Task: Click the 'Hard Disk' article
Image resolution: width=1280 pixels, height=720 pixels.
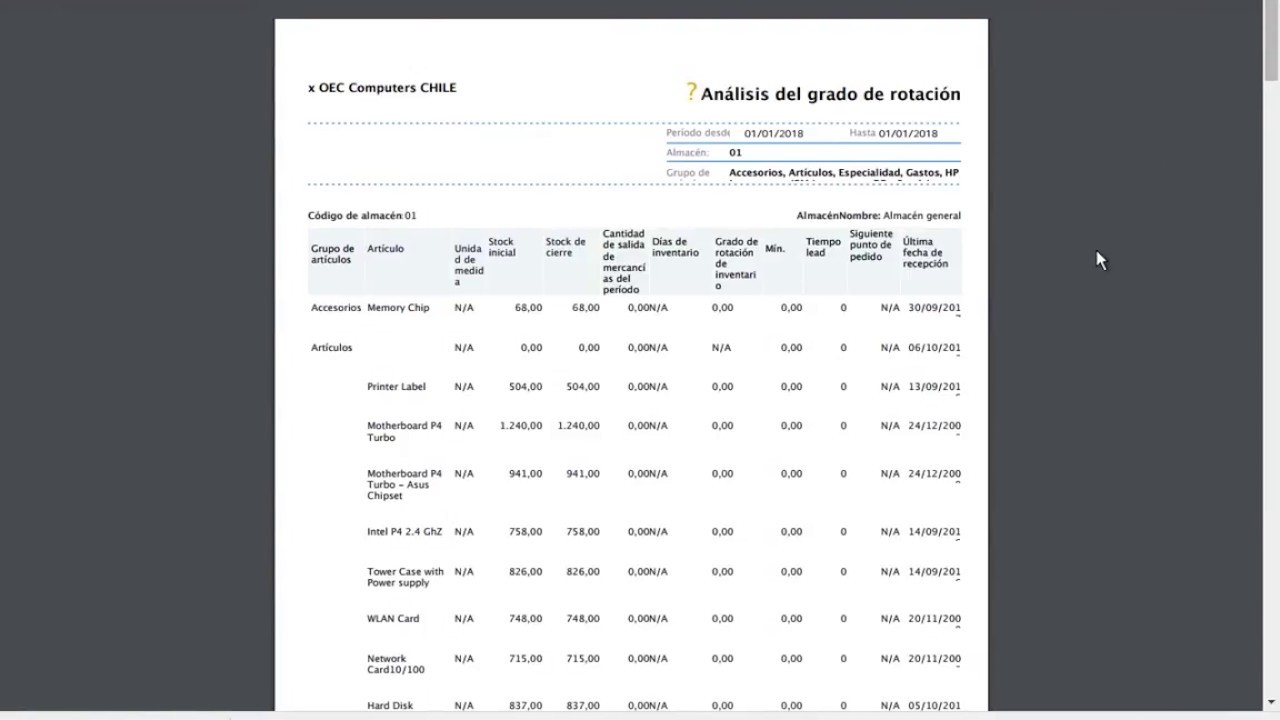Action: (390, 705)
